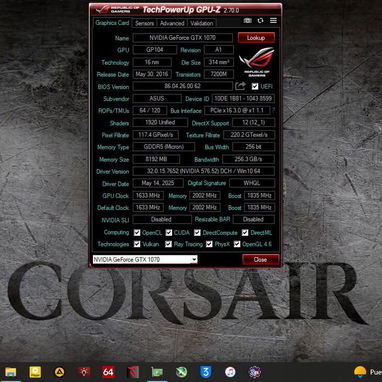Toggle the UEFI checkbox
Image resolution: width=382 pixels, height=382 pixels.
(x=255, y=86)
